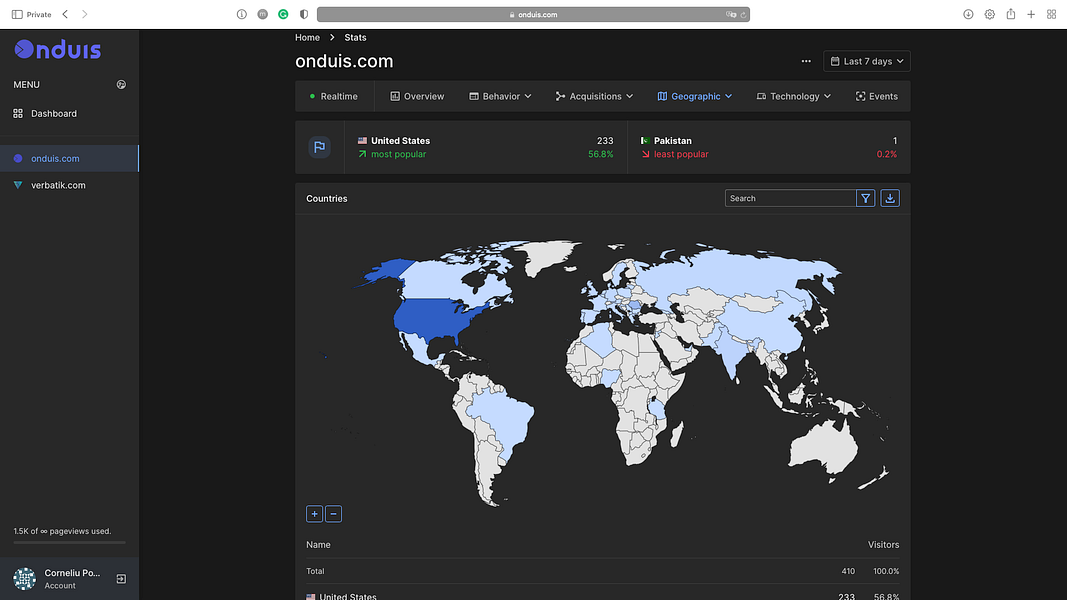The image size is (1067, 600).
Task: Open the more options ellipsis near onduis.com heading
Action: [x=806, y=61]
